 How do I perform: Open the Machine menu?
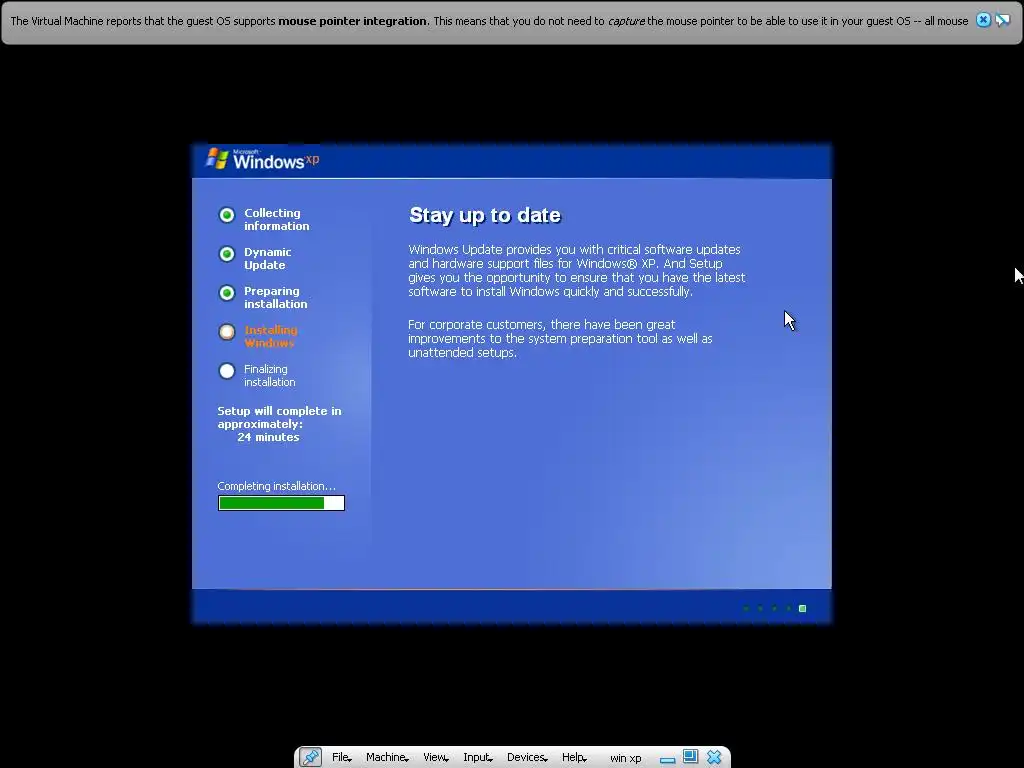coord(387,757)
